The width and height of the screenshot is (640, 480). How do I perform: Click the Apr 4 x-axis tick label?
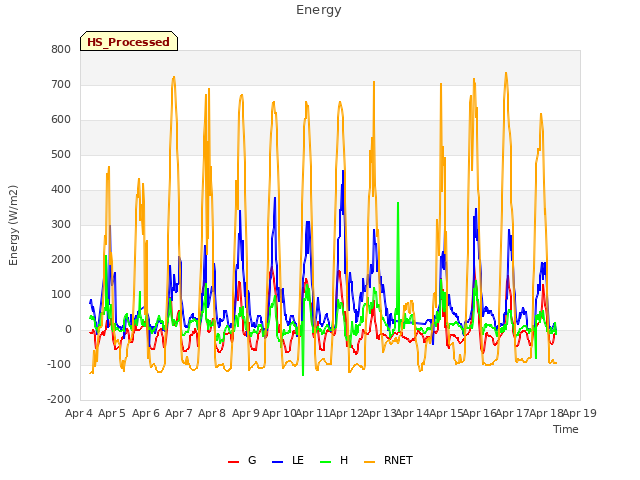79,413
